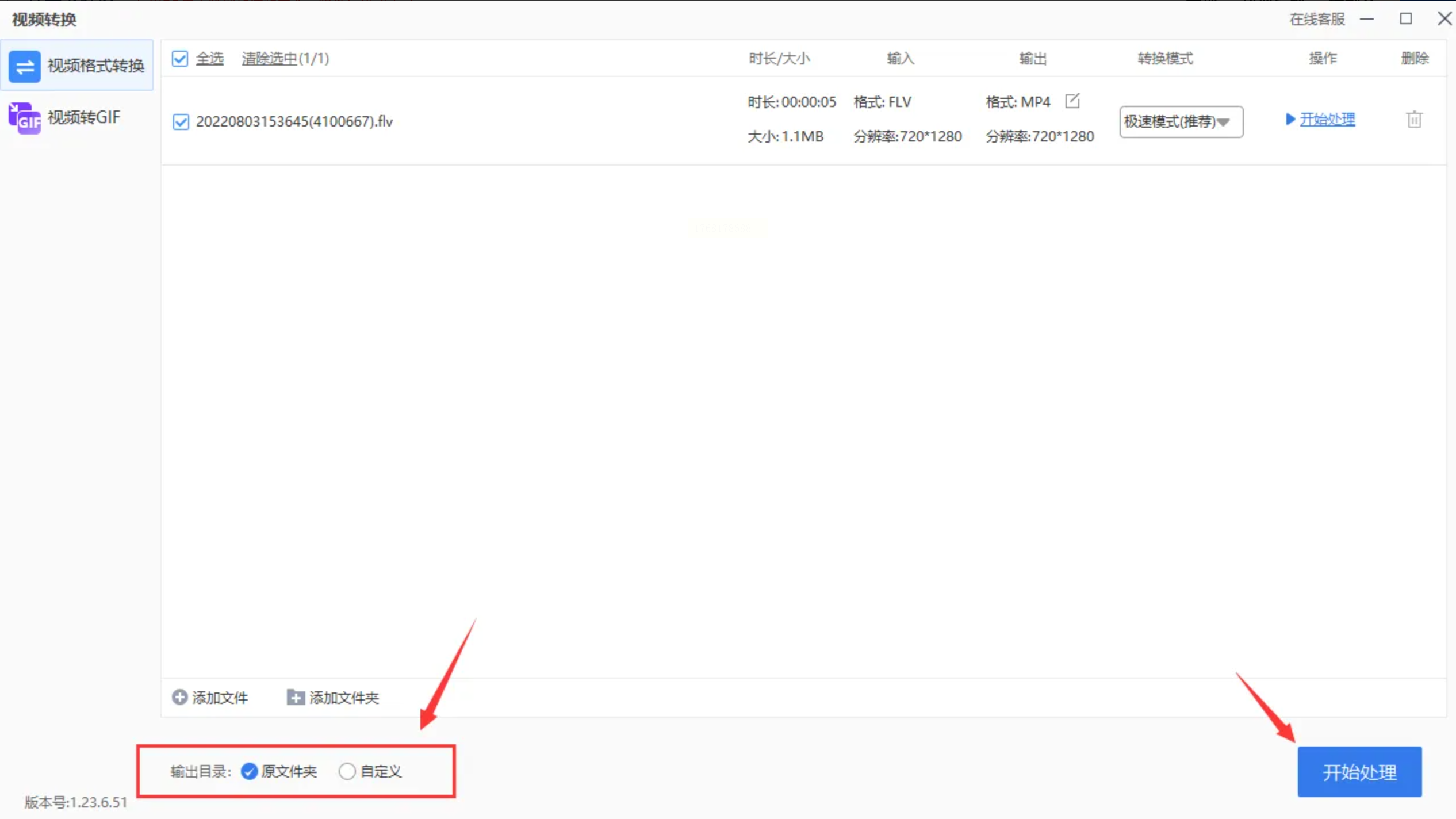
Task: Click the video format conversion swap icon
Action: pos(24,66)
